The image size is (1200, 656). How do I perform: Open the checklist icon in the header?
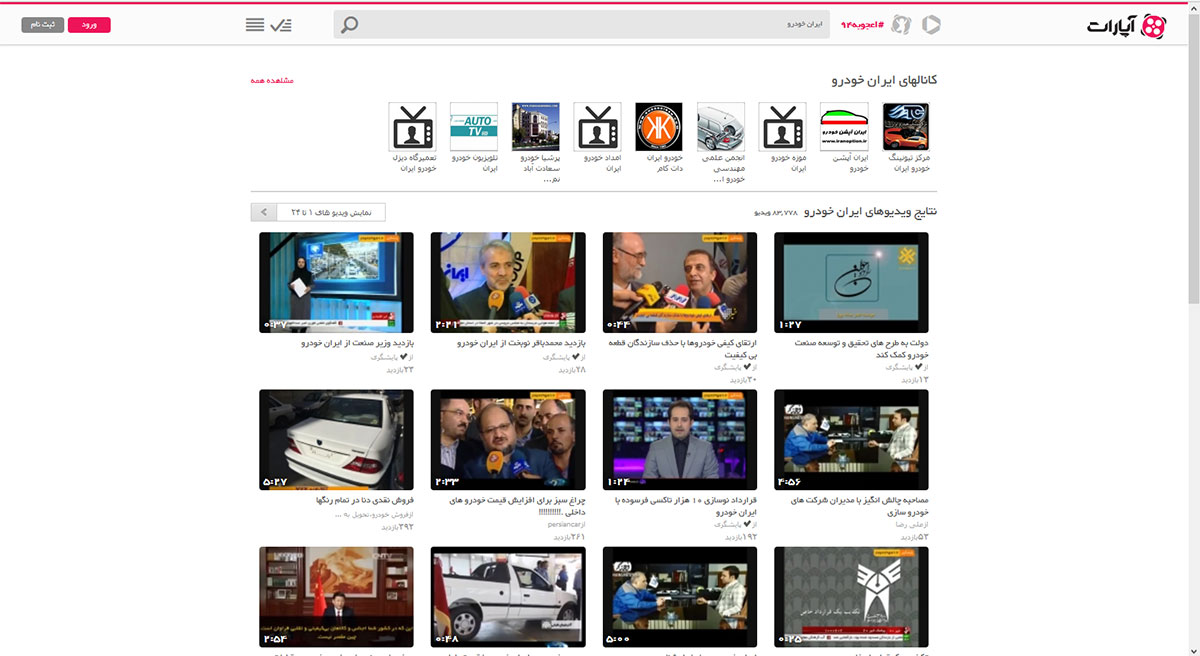point(281,24)
